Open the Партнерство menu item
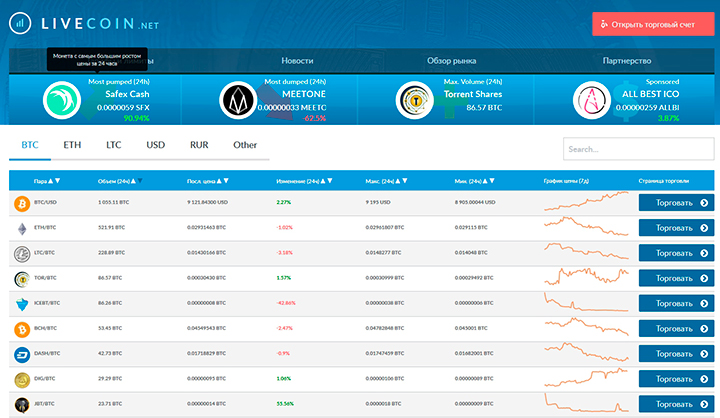The width and height of the screenshot is (720, 418). (x=627, y=61)
